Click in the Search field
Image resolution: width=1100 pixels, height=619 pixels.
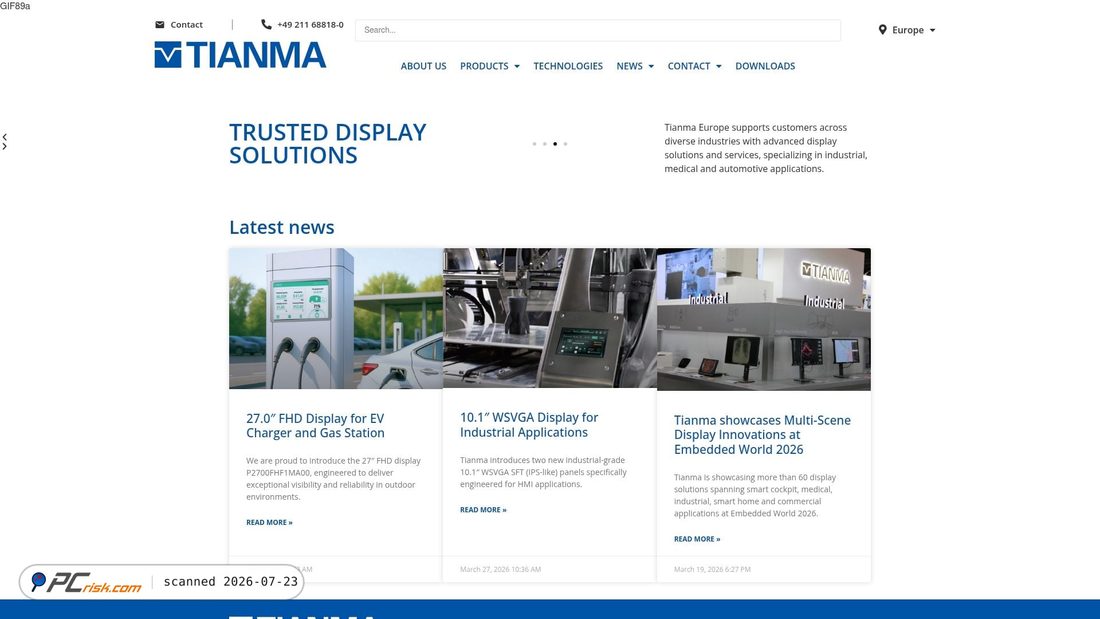pos(598,30)
